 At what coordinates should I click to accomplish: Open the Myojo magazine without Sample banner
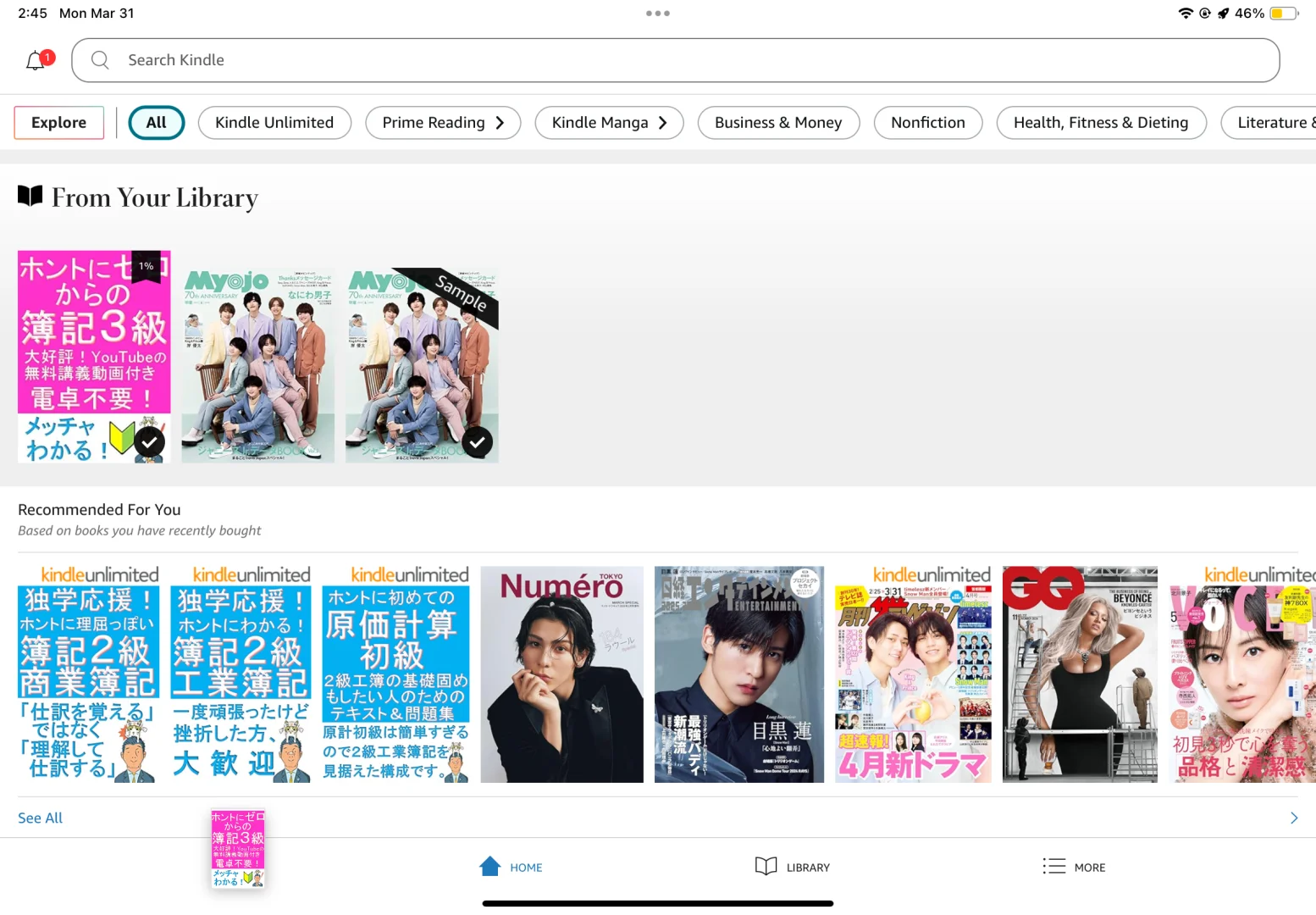click(x=258, y=366)
